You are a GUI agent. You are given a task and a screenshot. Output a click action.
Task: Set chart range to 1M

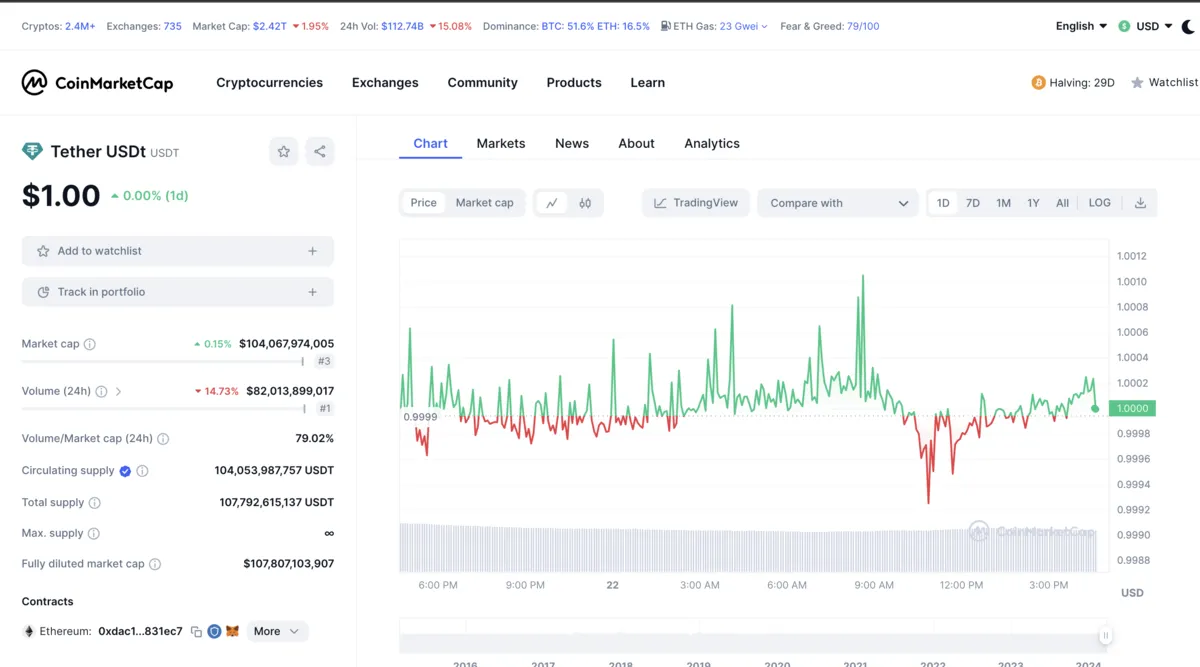click(x=1003, y=203)
